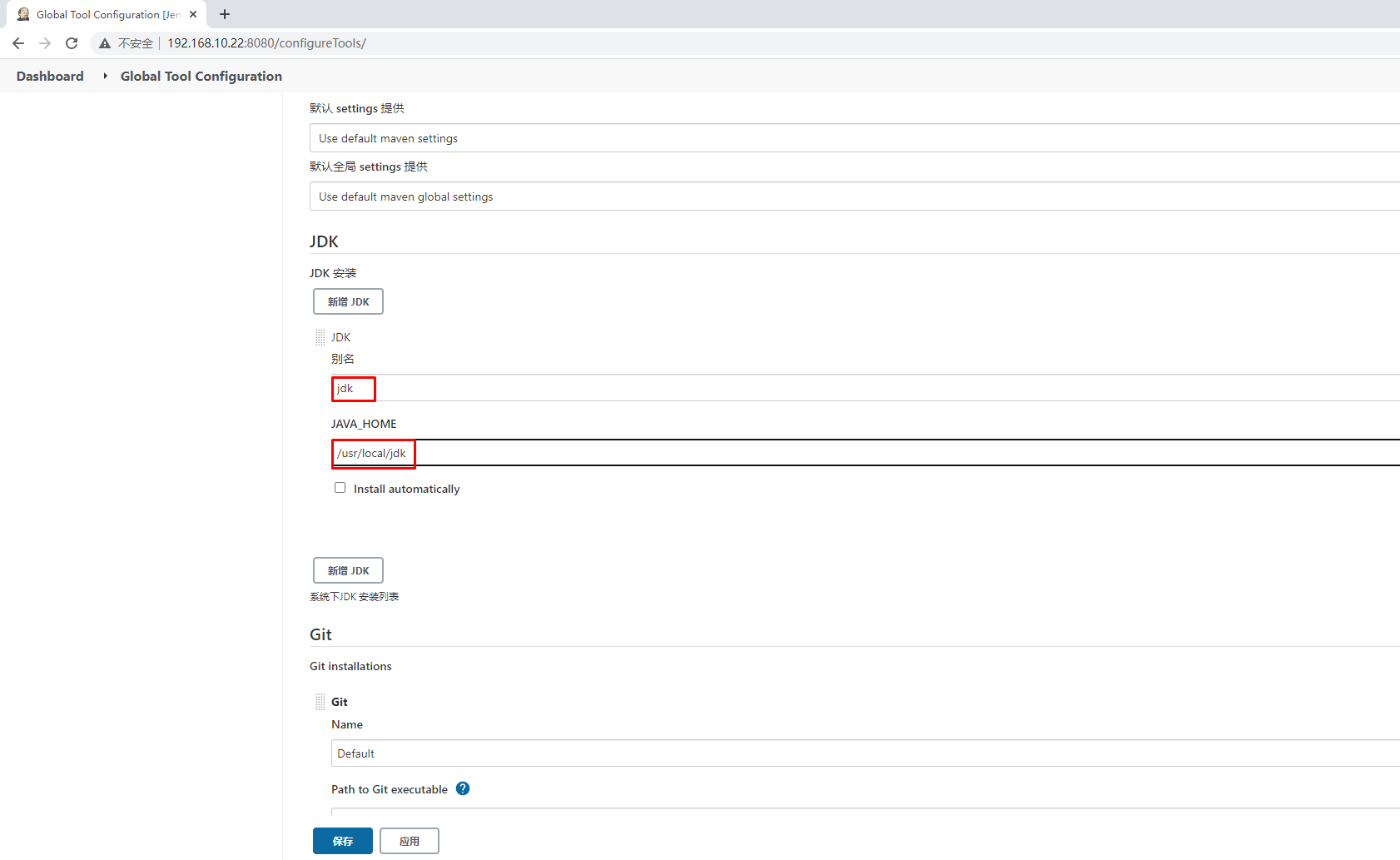Expand the Dashboard breadcrumb arrow

(105, 76)
